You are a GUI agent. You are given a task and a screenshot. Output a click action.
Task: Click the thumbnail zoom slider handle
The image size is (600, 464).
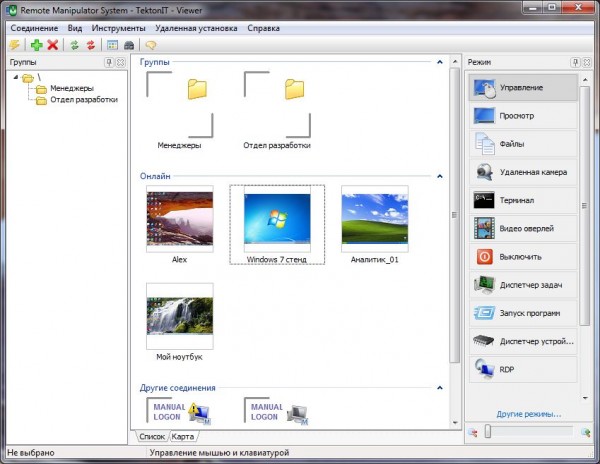[486, 432]
